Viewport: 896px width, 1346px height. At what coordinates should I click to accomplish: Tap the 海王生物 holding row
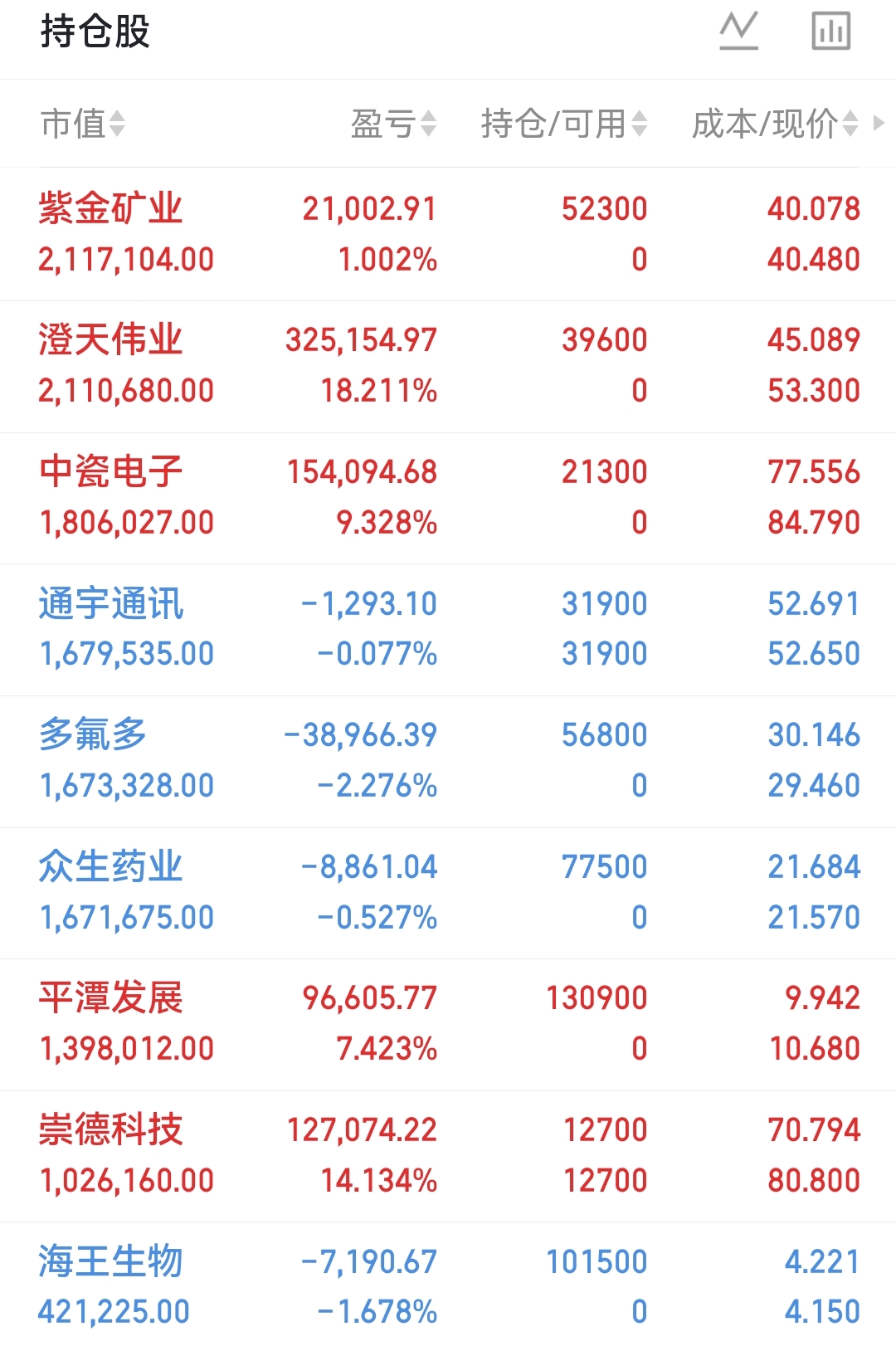point(448,1285)
